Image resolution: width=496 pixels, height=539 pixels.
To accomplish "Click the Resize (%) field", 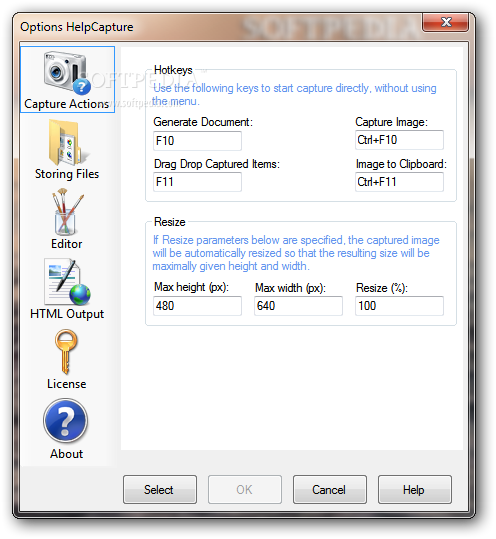I will tap(399, 306).
